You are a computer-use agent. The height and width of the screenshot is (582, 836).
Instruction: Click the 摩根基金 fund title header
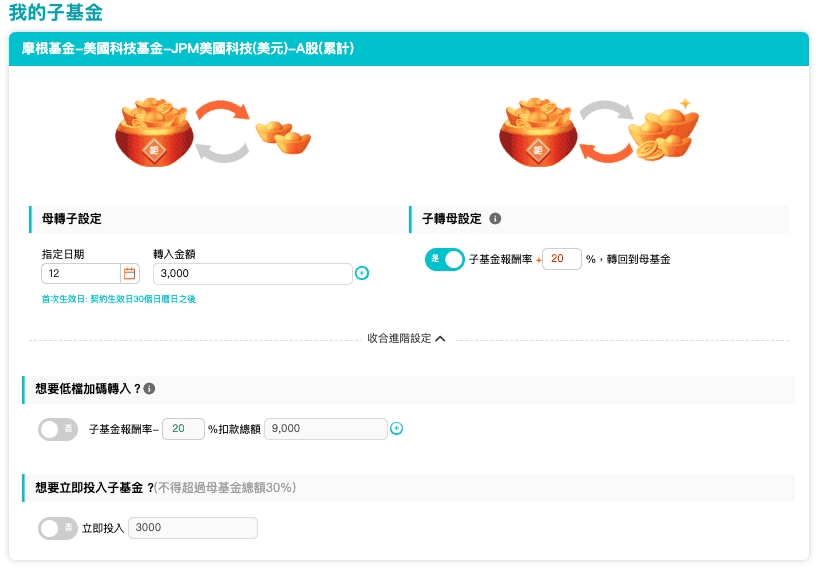(x=188, y=48)
